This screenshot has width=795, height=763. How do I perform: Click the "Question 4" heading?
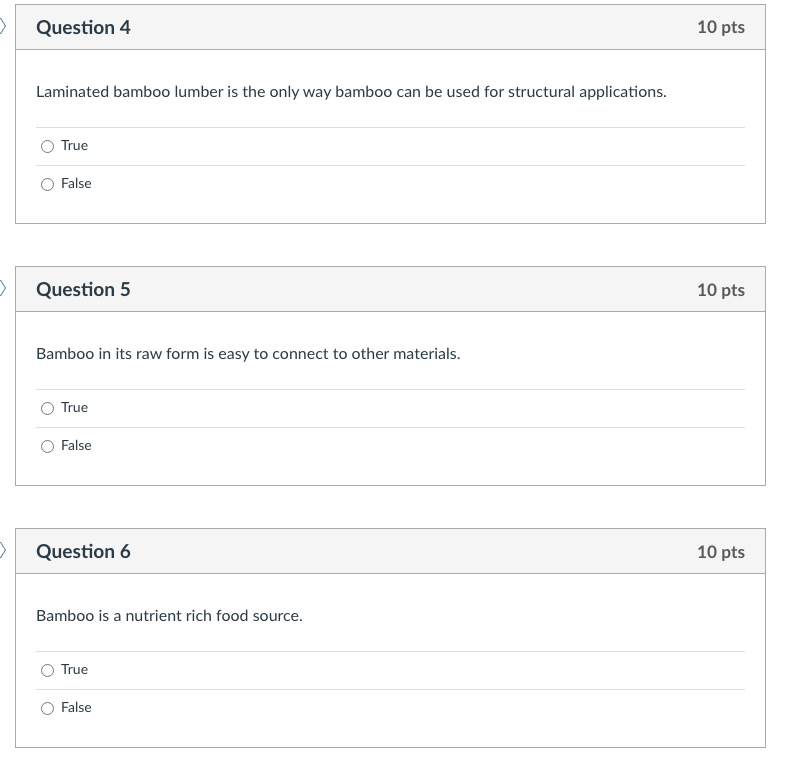(x=83, y=28)
